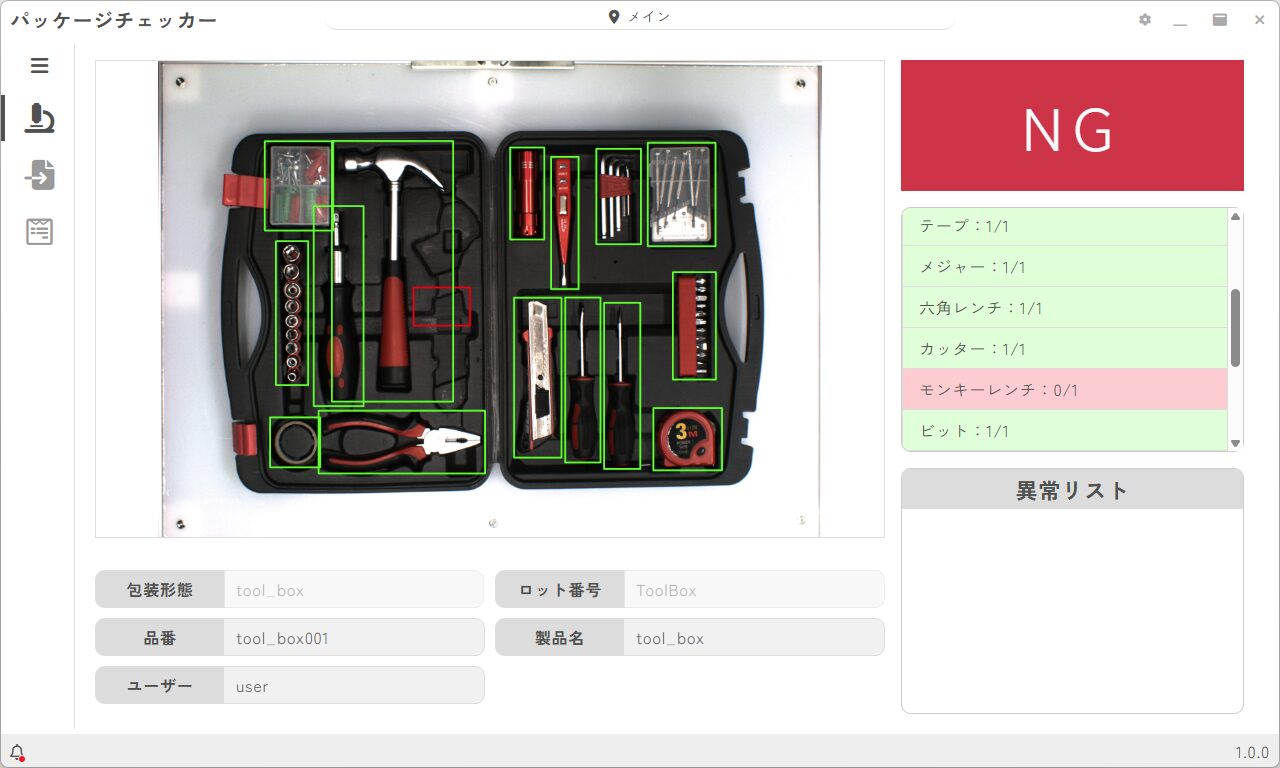Click the NG status banner
The width and height of the screenshot is (1280, 768).
(1071, 124)
